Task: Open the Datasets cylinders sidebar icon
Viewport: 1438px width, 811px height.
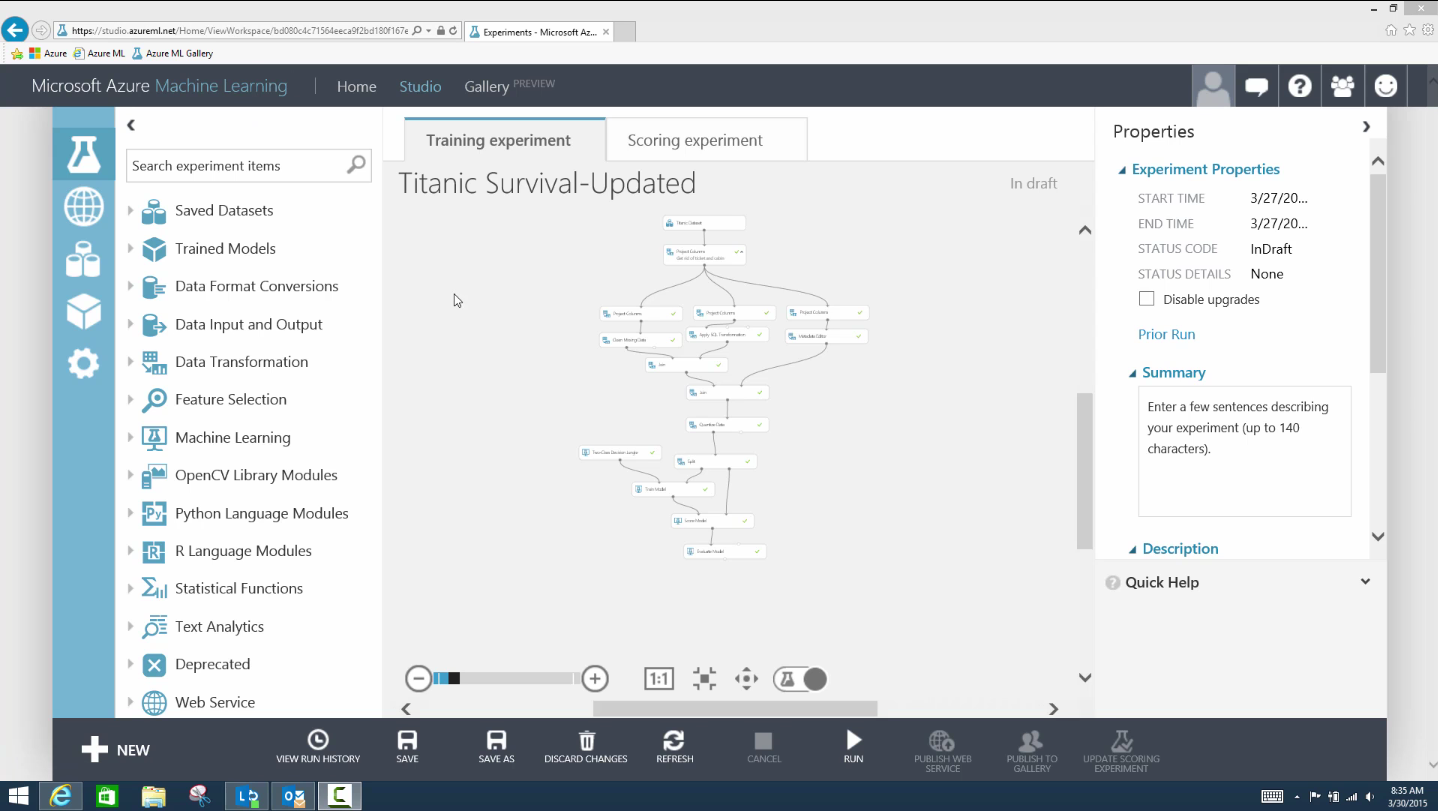Action: pos(84,259)
